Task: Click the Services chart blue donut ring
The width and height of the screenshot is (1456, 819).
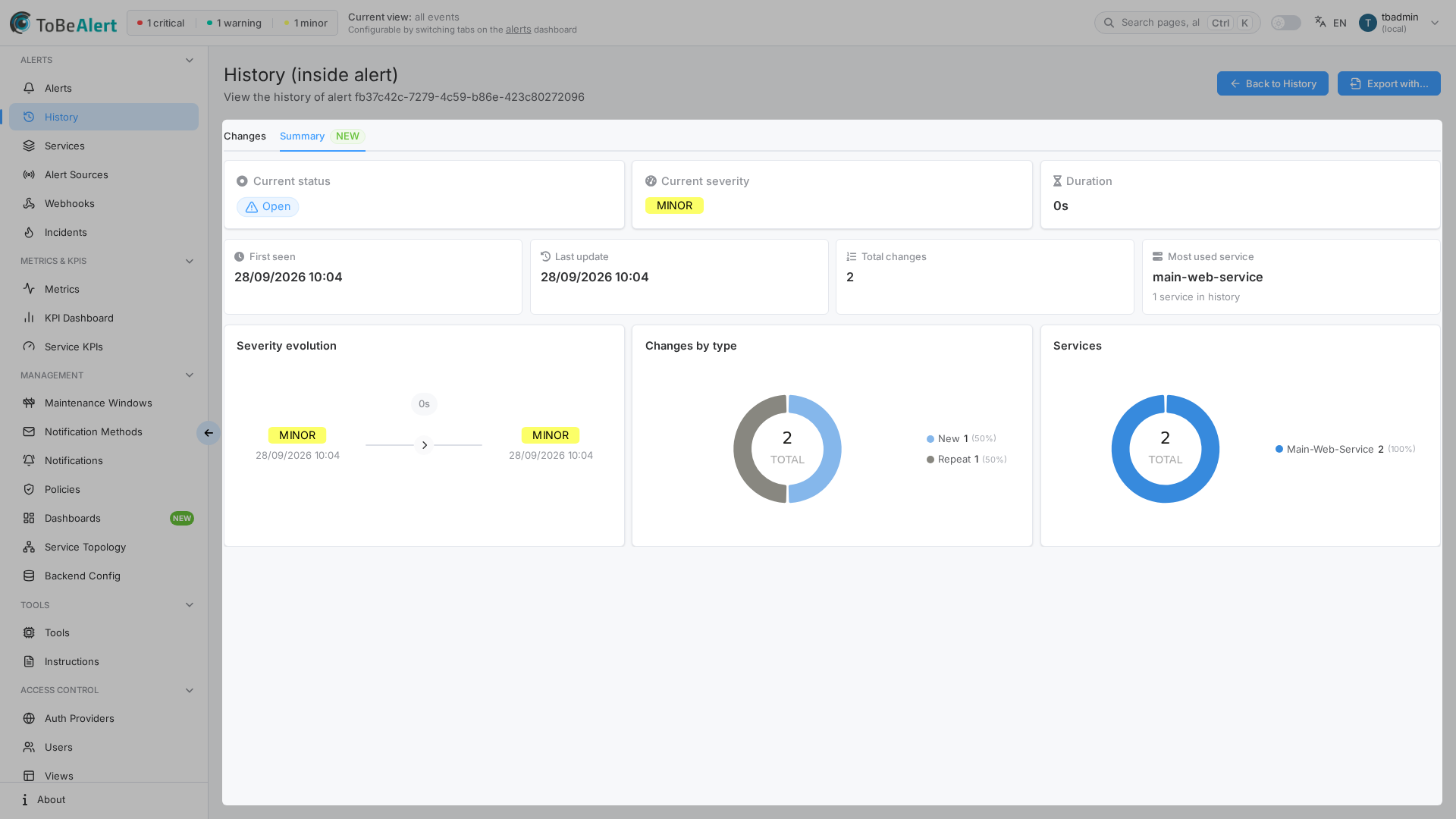Action: click(x=1210, y=449)
